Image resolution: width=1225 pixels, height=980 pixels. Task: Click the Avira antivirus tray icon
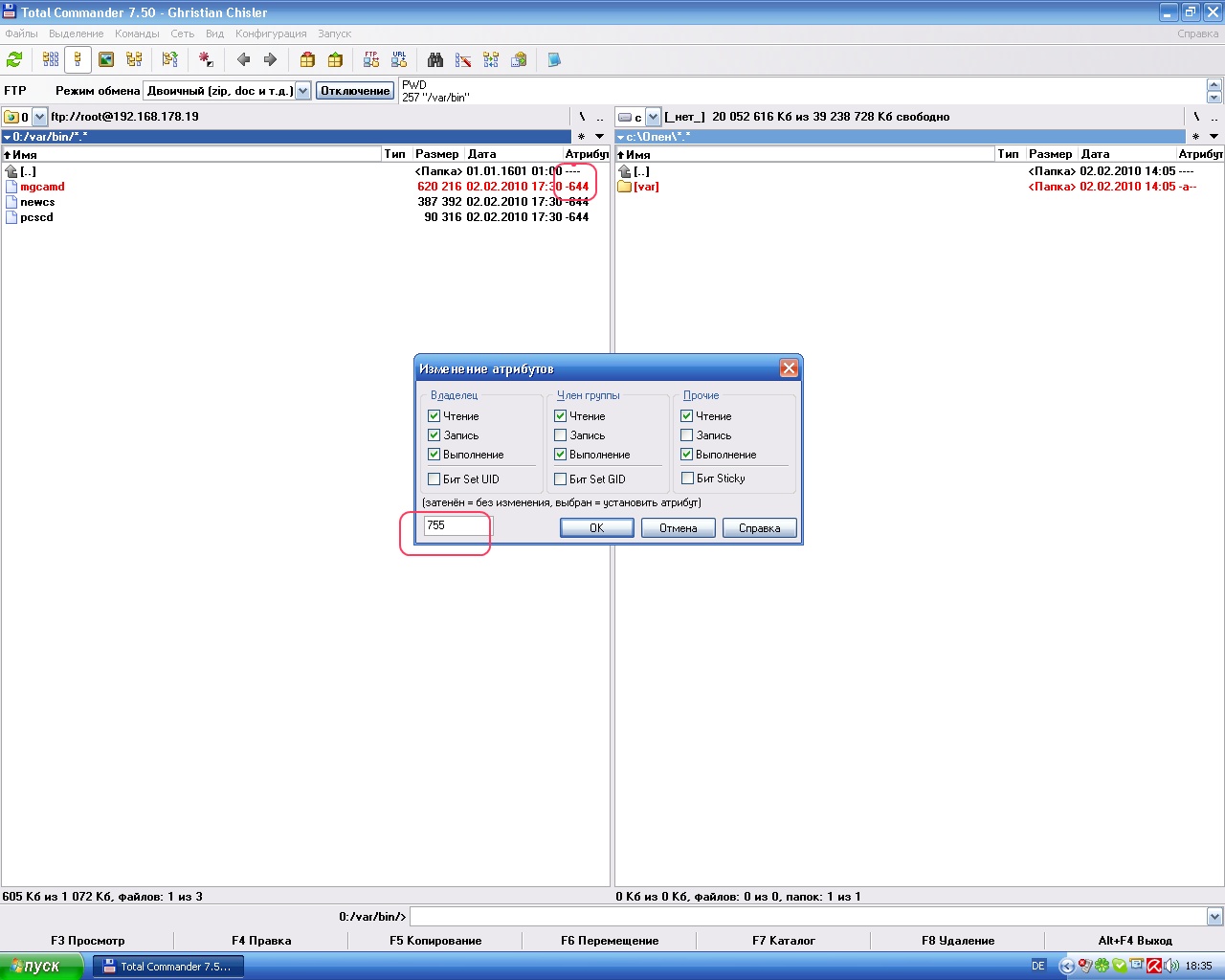pos(1154,966)
